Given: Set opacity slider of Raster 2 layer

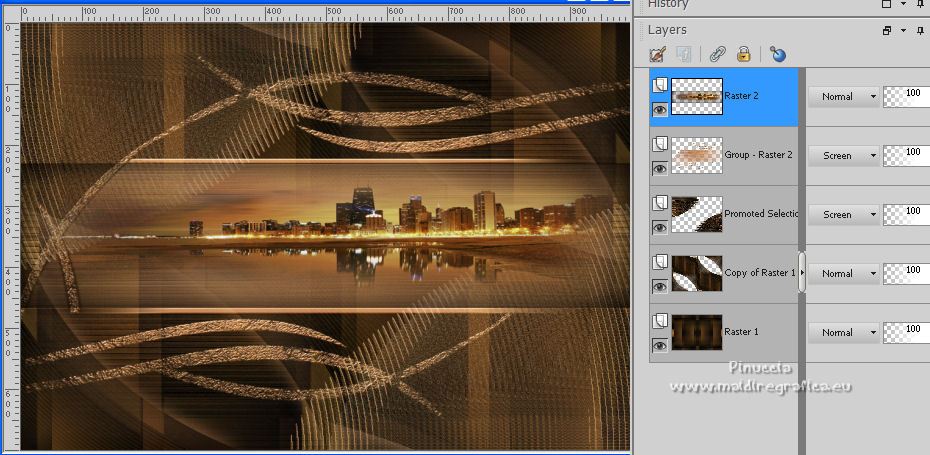Looking at the screenshot, I should pyautogui.click(x=906, y=97).
